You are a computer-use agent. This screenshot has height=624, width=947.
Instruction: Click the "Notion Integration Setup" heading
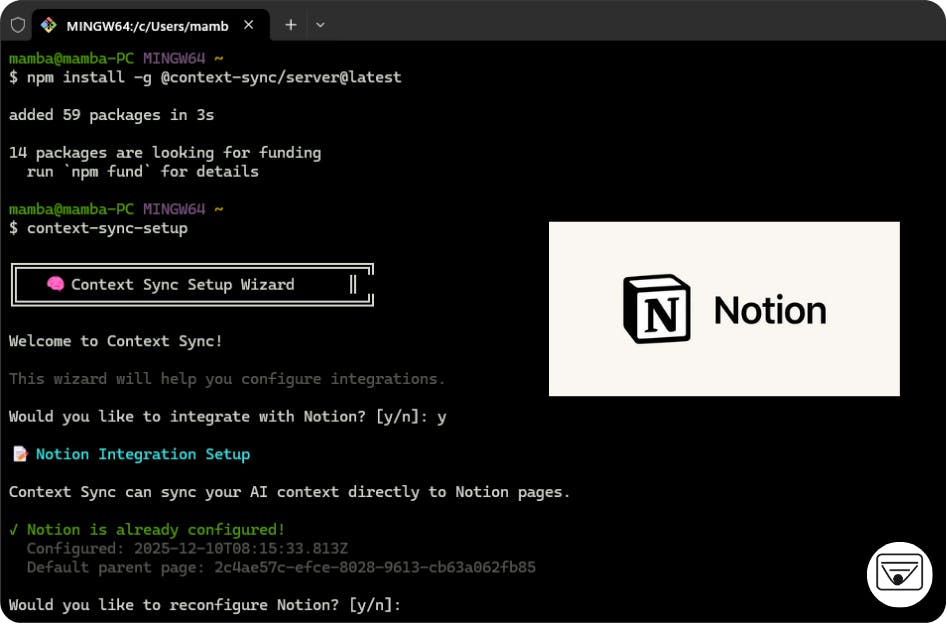click(x=143, y=454)
